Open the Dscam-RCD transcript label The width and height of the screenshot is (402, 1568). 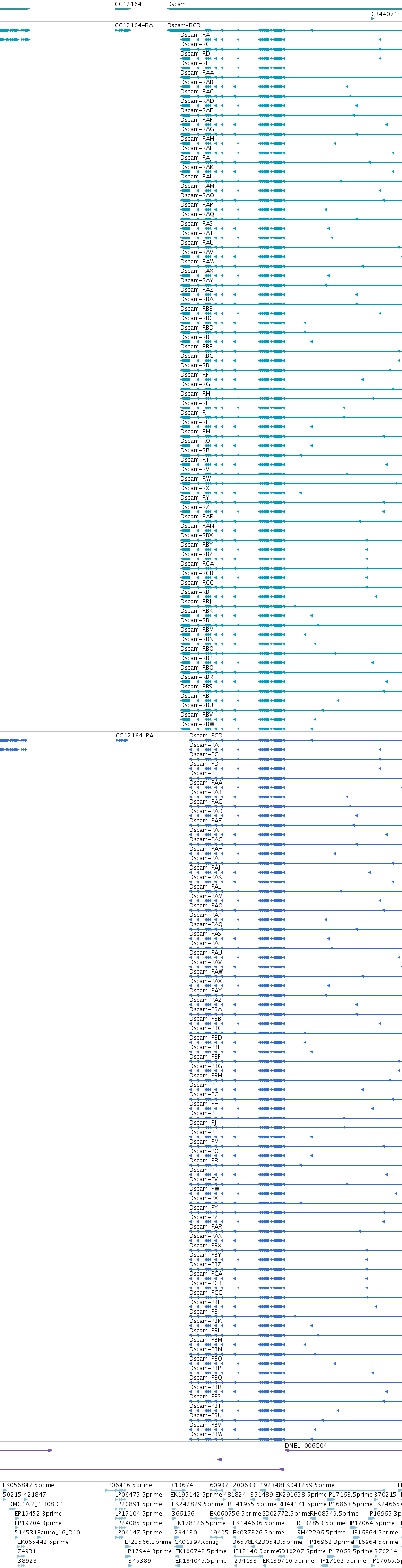click(184, 25)
